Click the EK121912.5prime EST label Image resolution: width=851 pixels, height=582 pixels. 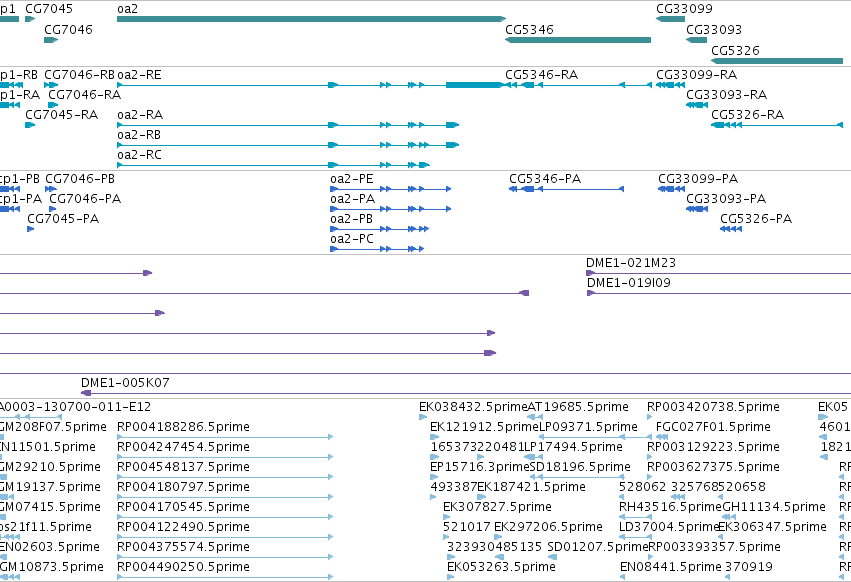coord(484,427)
